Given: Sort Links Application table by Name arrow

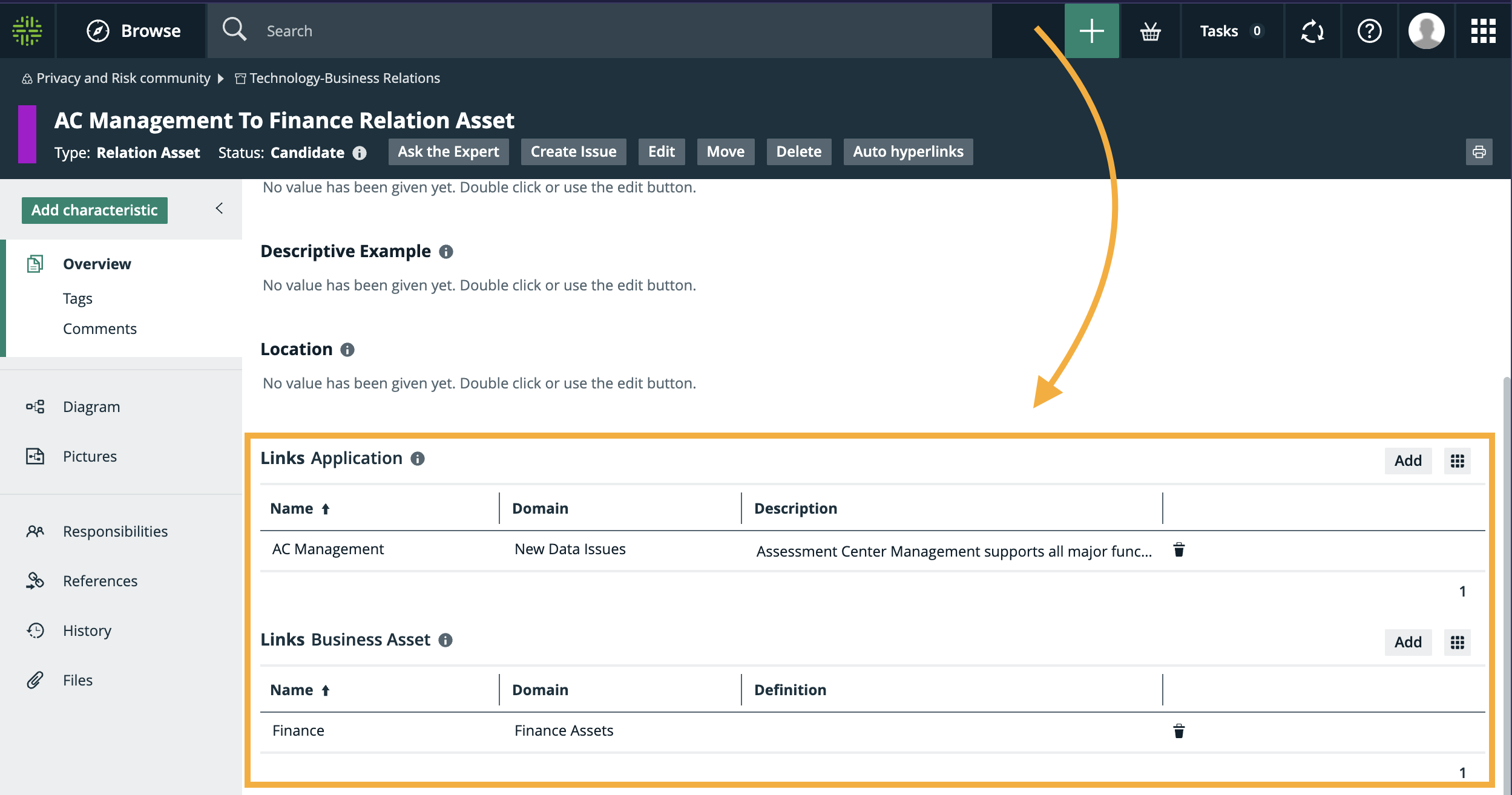Looking at the screenshot, I should (326, 509).
